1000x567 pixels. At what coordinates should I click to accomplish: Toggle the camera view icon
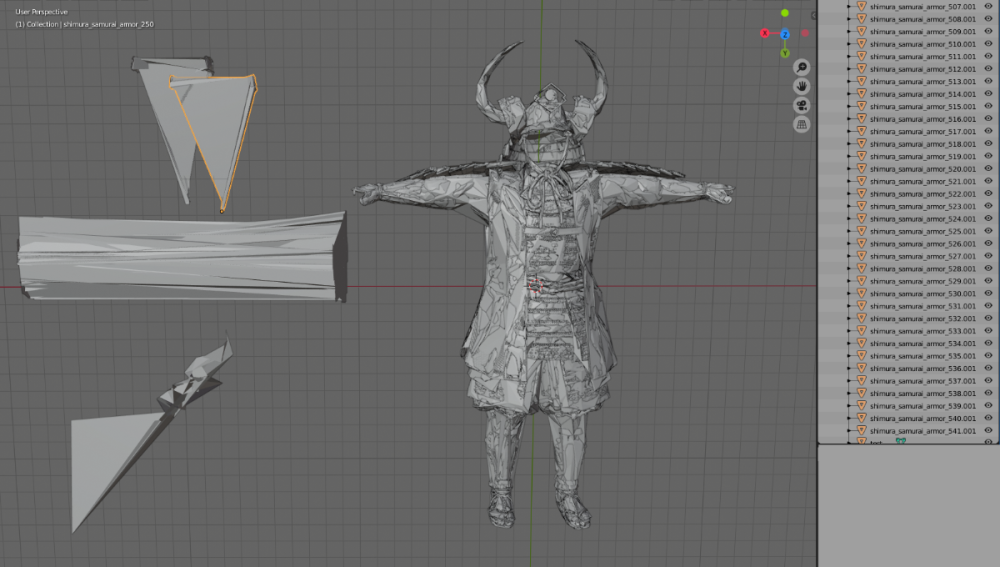click(x=801, y=105)
